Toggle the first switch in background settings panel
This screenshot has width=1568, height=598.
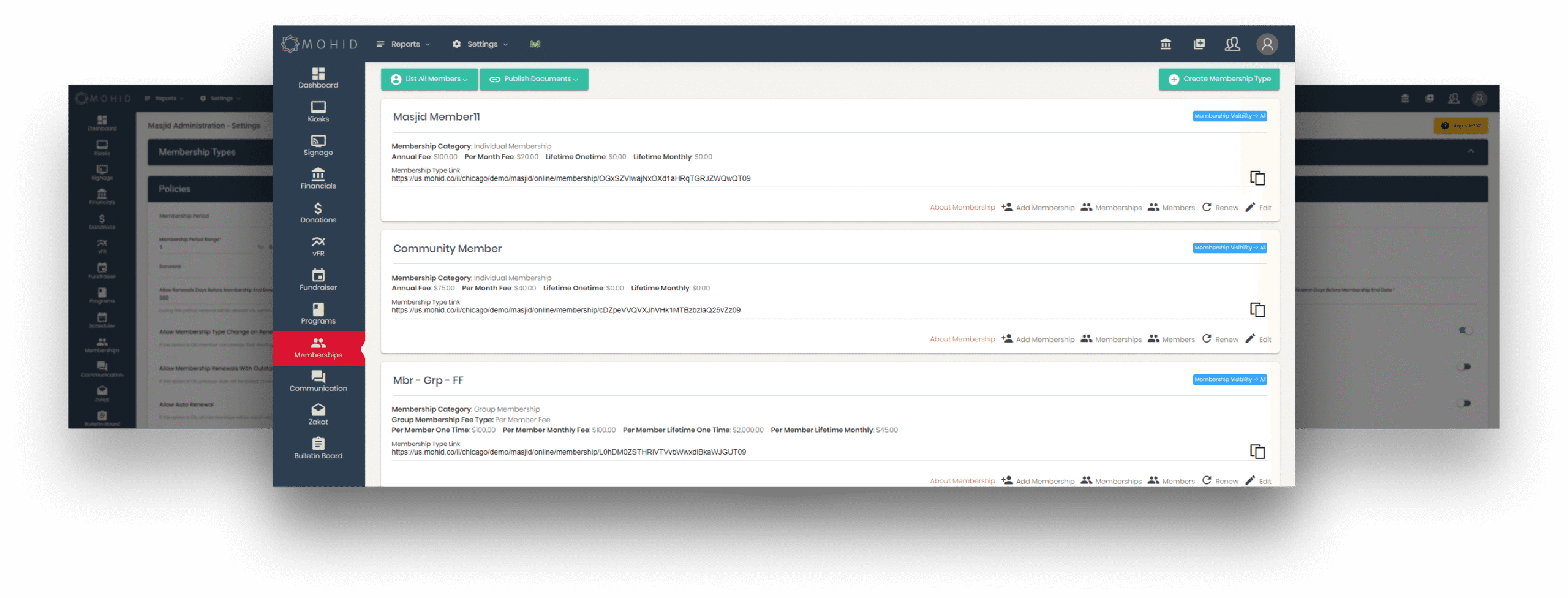(1465, 330)
